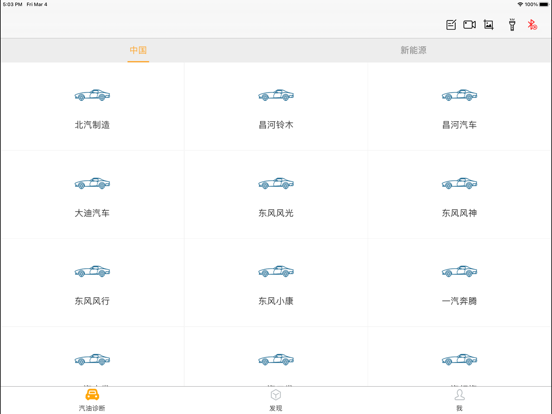552x414 pixels.
Task: Open the note/edit icon in the top toolbar
Action: pos(451,25)
